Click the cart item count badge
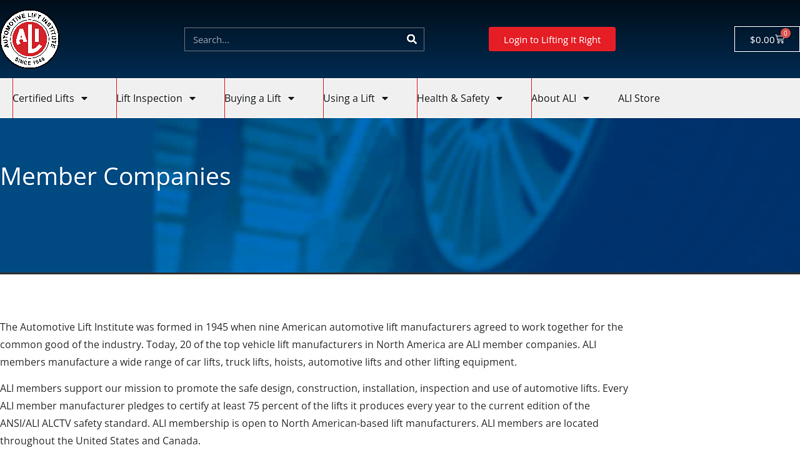The width and height of the screenshot is (800, 450). point(785,33)
